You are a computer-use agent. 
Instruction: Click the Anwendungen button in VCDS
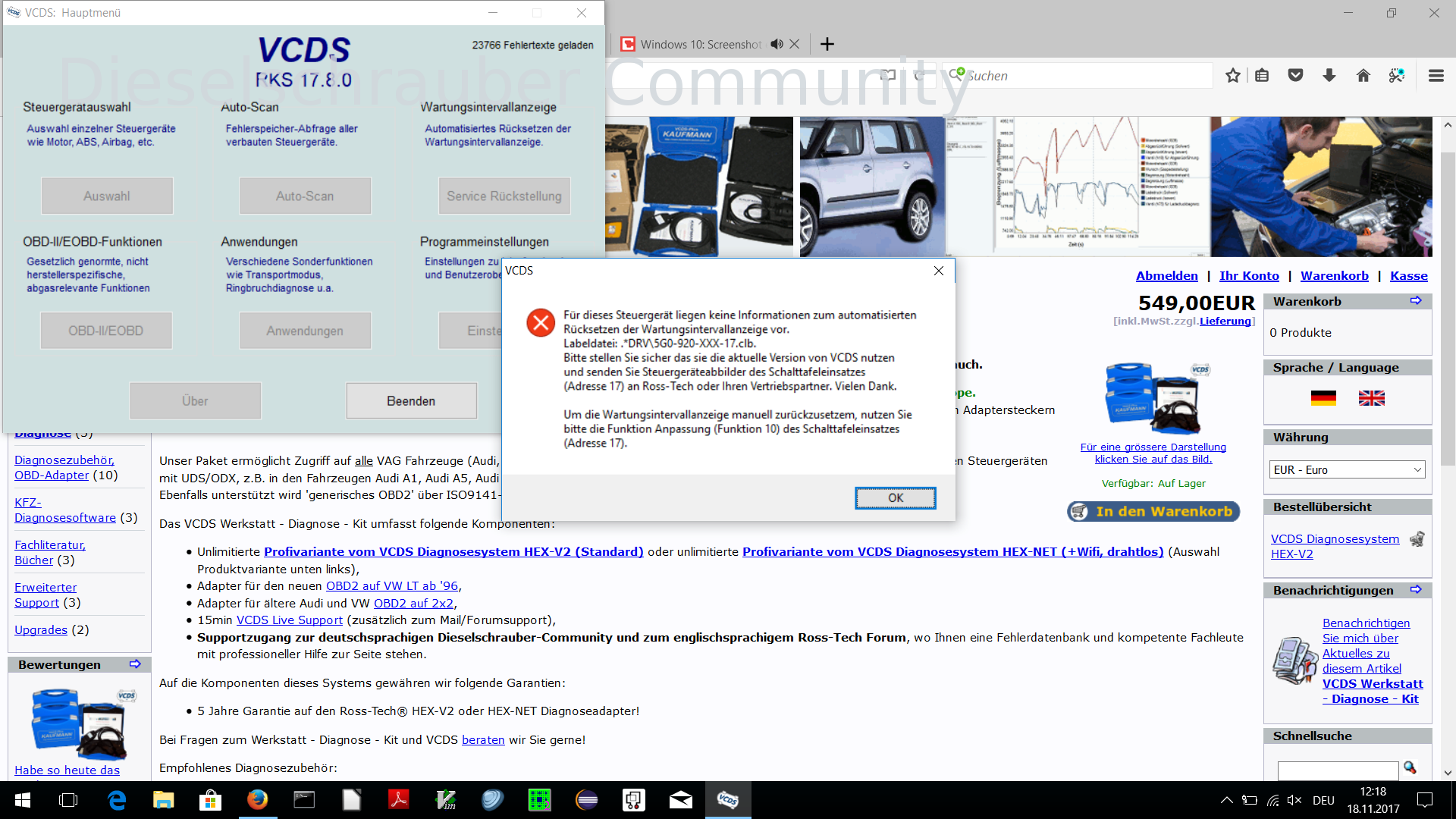(x=305, y=331)
